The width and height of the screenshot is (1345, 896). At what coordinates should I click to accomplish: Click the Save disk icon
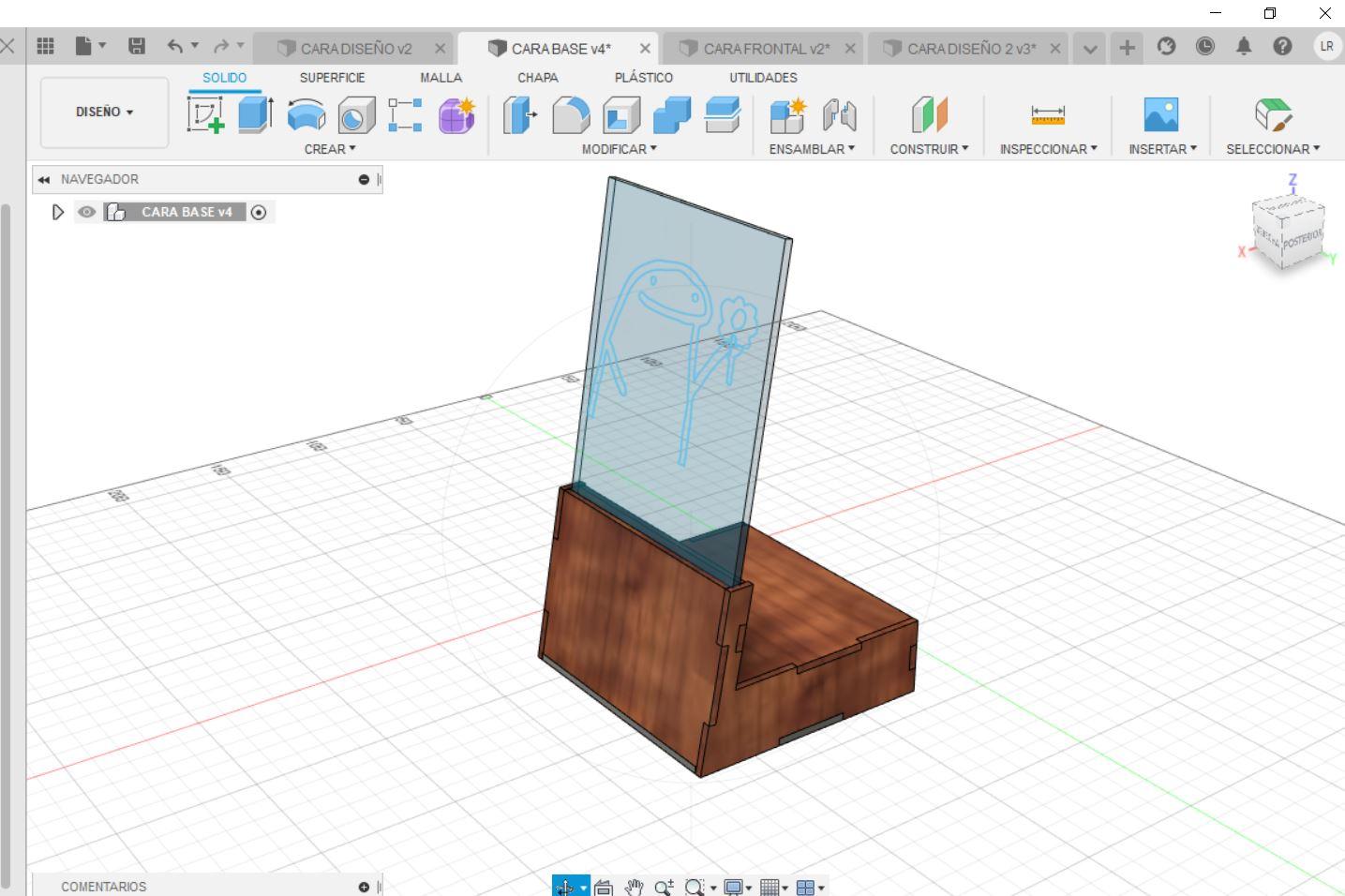[137, 46]
